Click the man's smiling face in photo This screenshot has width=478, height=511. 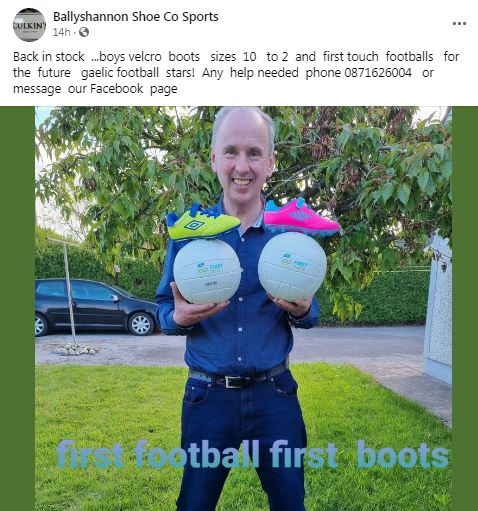click(243, 157)
